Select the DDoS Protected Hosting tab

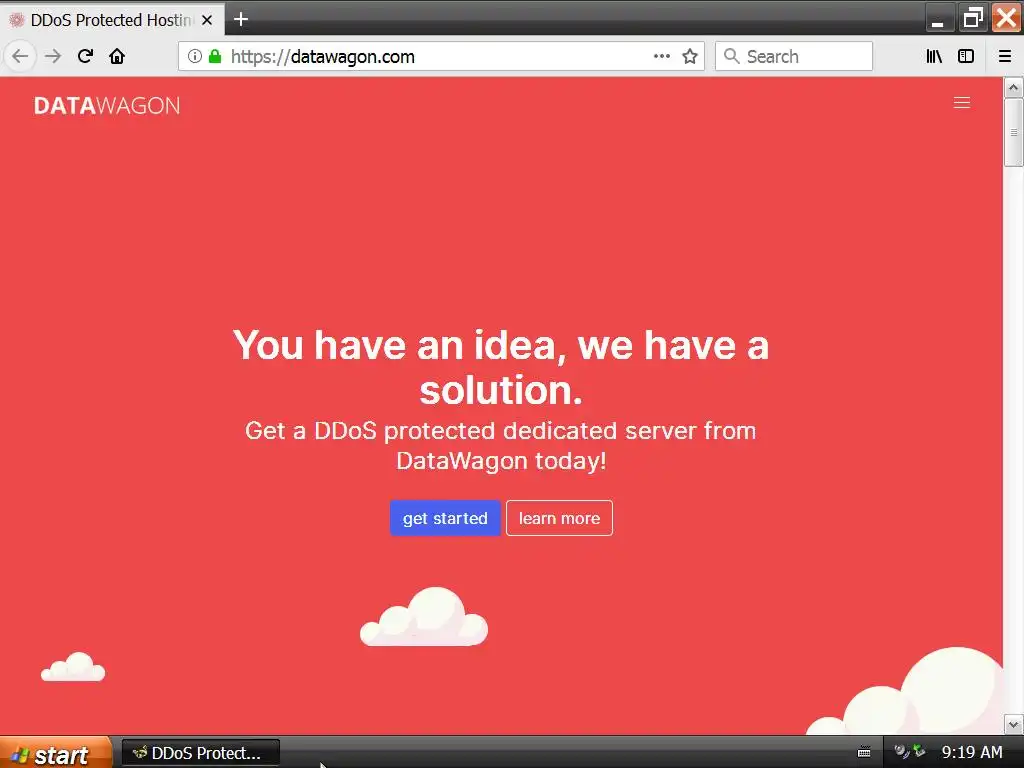112,20
